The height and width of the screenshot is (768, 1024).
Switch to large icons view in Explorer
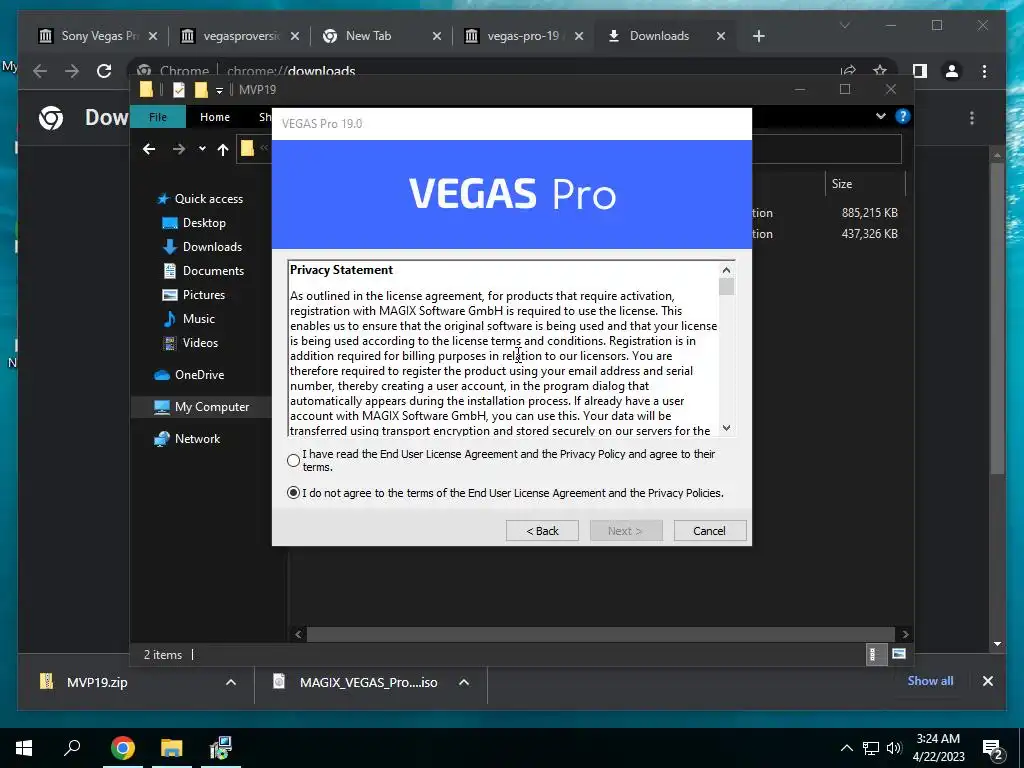coord(899,654)
